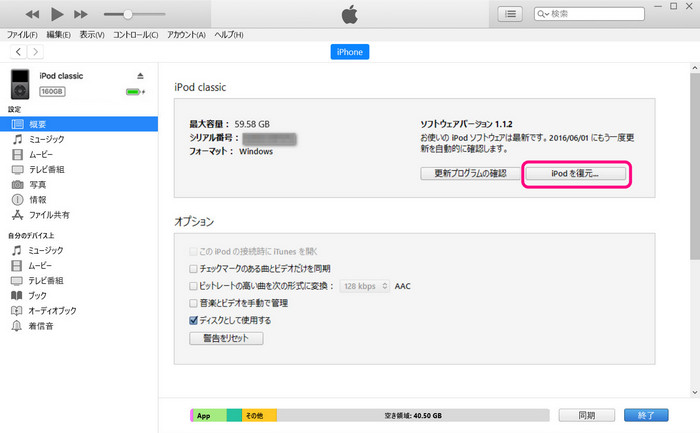
Task: Open the ファイル menu
Action: tap(22, 35)
